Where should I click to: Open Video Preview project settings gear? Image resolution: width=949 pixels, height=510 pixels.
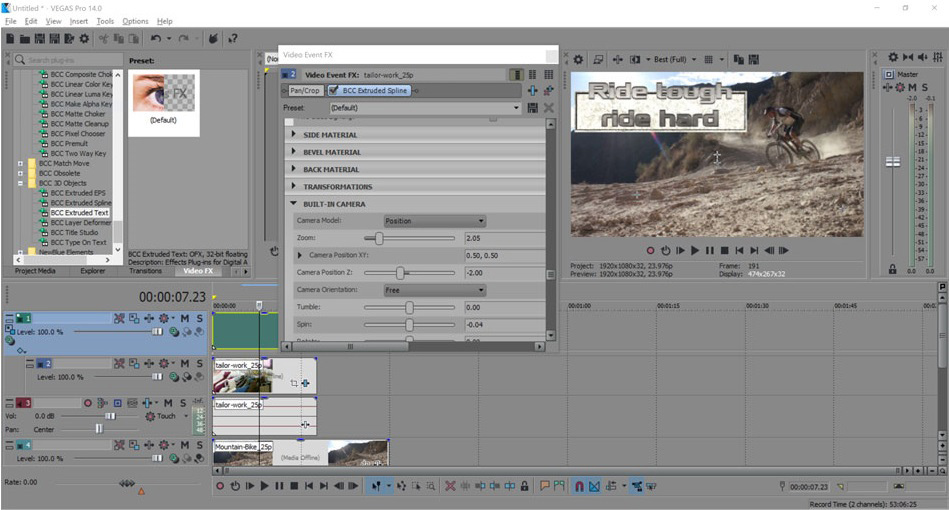coord(578,59)
